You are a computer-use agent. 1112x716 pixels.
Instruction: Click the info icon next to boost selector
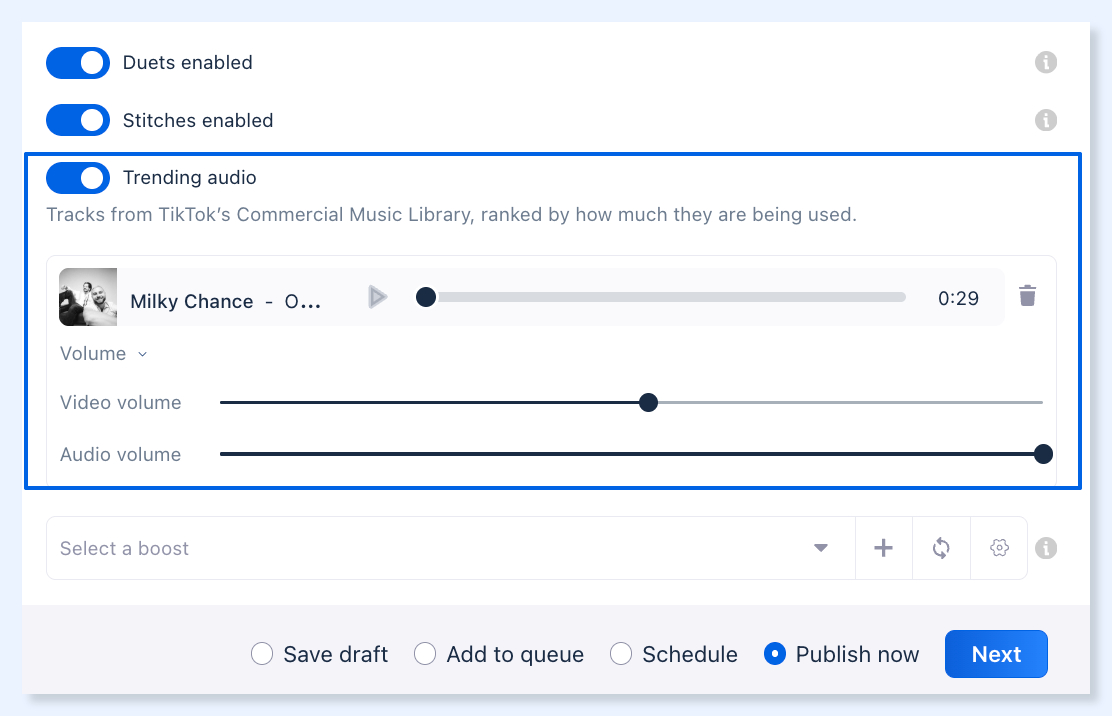1045,548
